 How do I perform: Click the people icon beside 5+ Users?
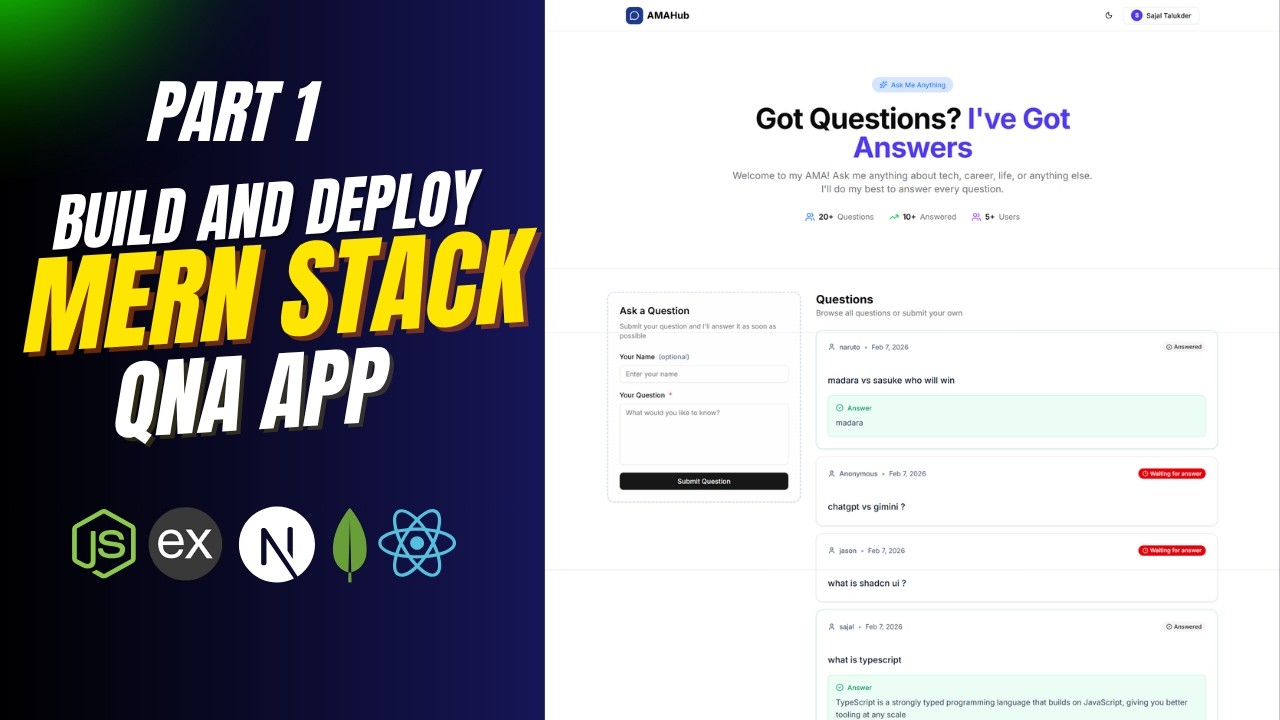[x=976, y=217]
